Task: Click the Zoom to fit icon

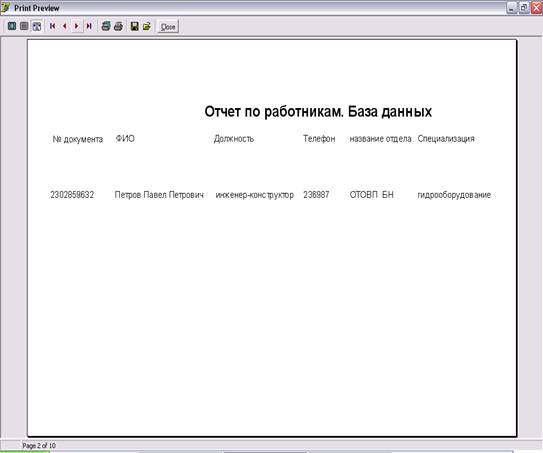Action: pyautogui.click(x=12, y=26)
